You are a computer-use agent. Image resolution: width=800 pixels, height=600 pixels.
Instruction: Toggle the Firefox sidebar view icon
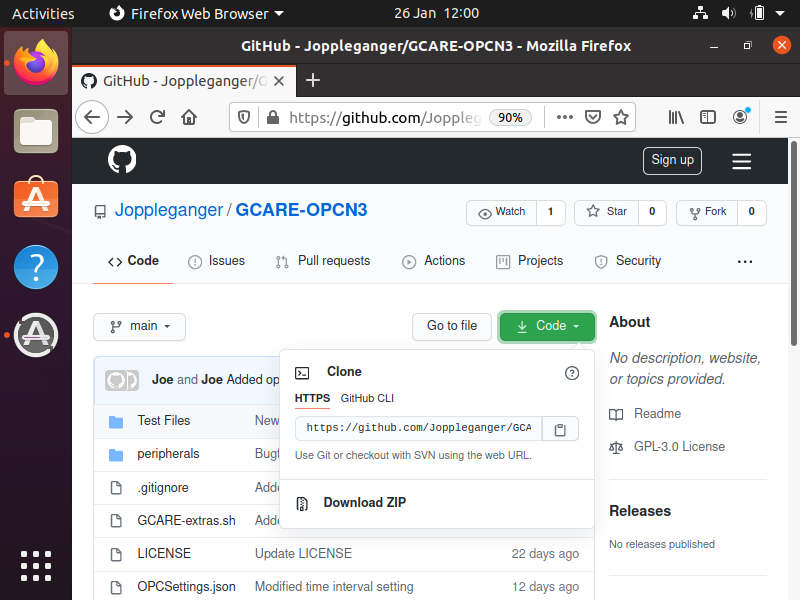(x=708, y=117)
